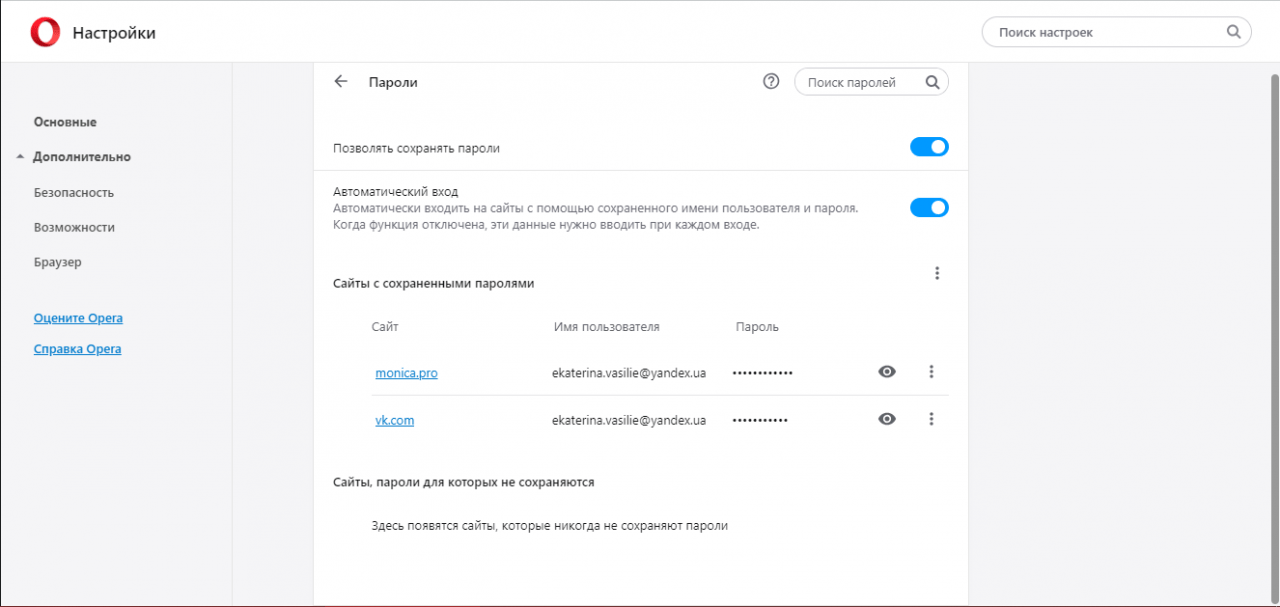This screenshot has height=607, width=1280.
Task: Open more actions for vk.com entry
Action: (931, 420)
